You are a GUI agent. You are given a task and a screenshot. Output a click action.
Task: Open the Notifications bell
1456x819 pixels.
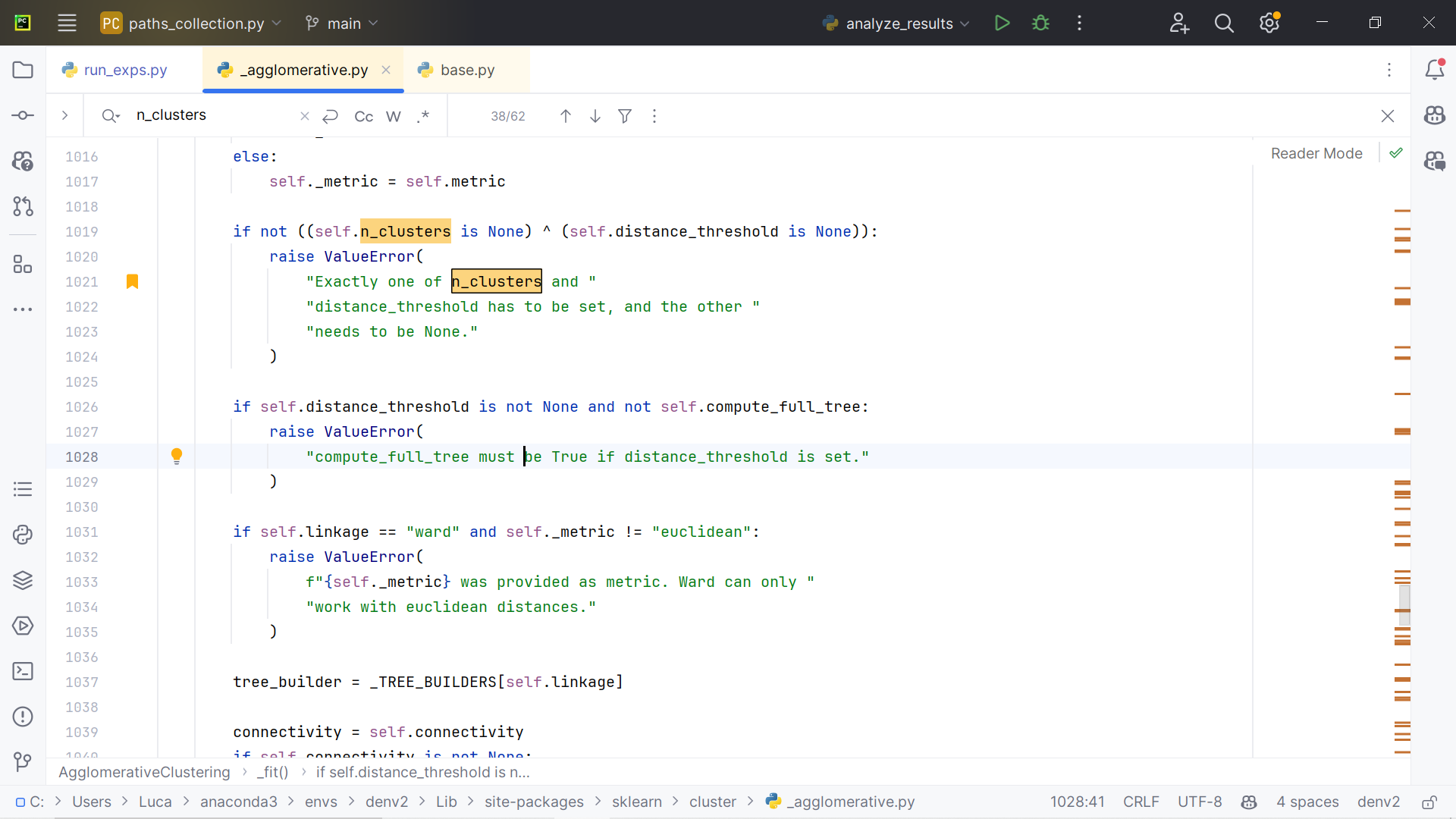(1435, 70)
